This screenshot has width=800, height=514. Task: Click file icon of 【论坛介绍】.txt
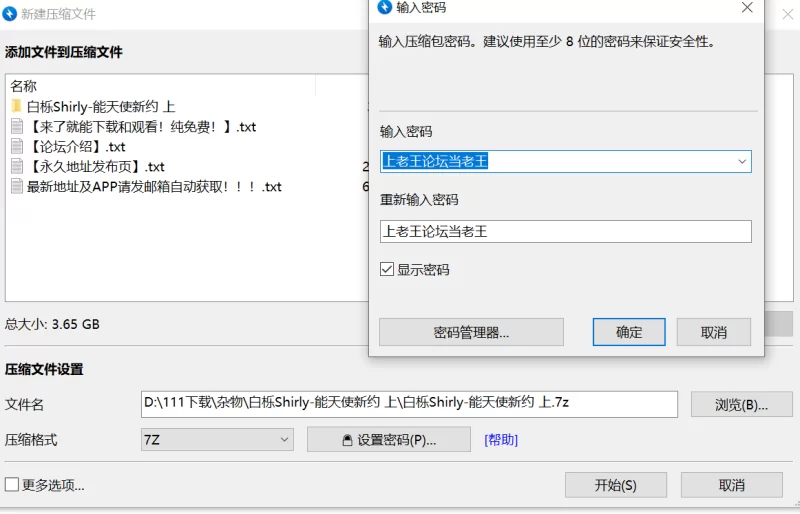(x=17, y=146)
